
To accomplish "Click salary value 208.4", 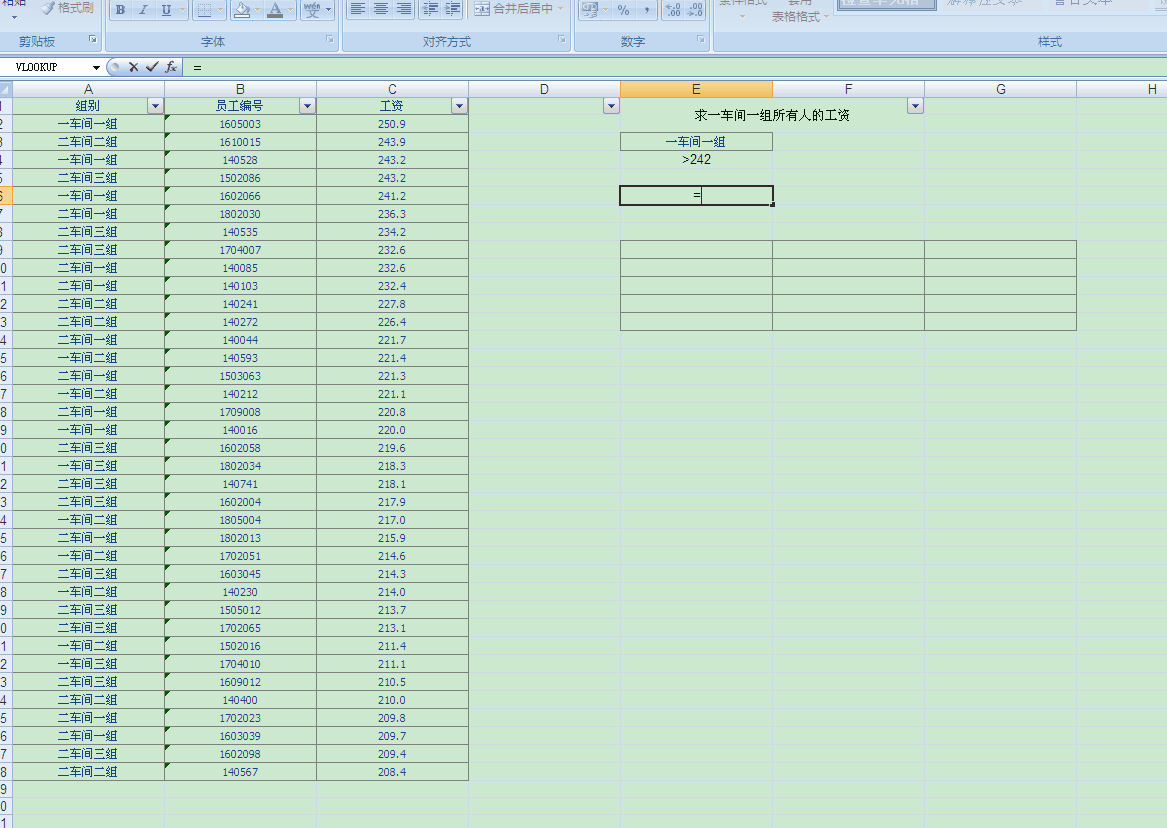I will tap(392, 772).
